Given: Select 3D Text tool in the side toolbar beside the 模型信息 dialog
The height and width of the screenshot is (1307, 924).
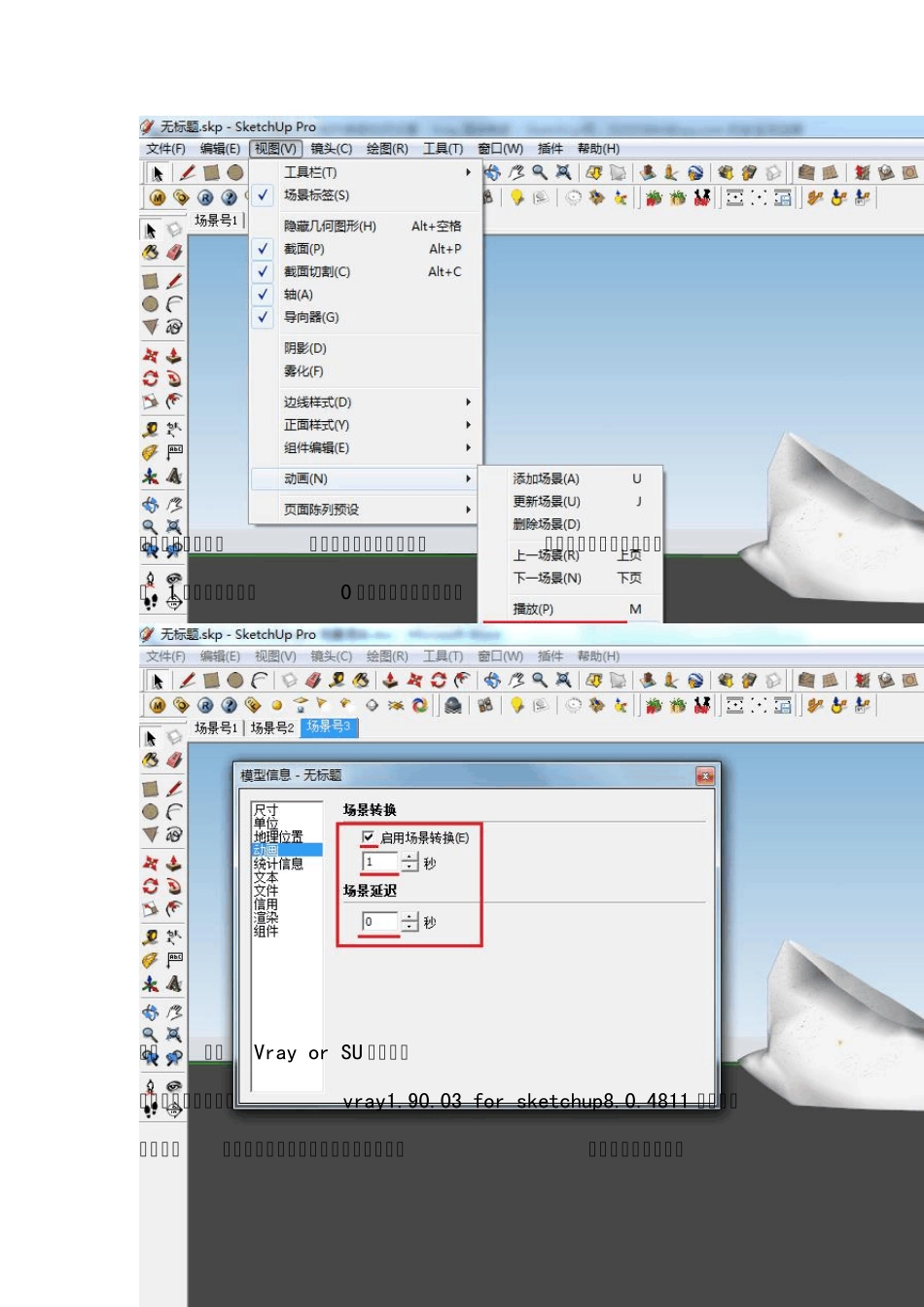Looking at the screenshot, I should [174, 983].
